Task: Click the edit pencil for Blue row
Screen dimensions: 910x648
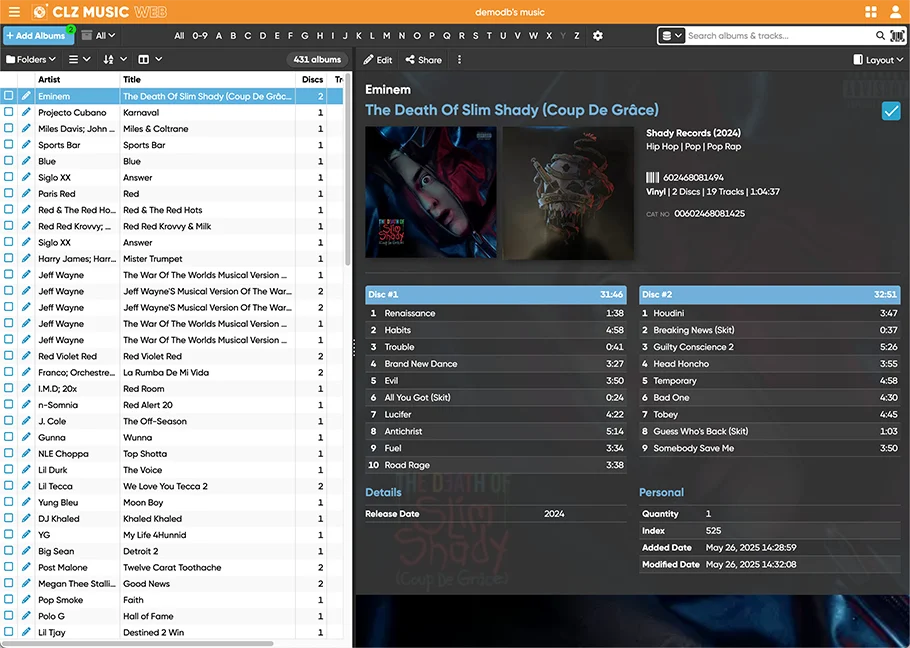Action: [x=26, y=161]
